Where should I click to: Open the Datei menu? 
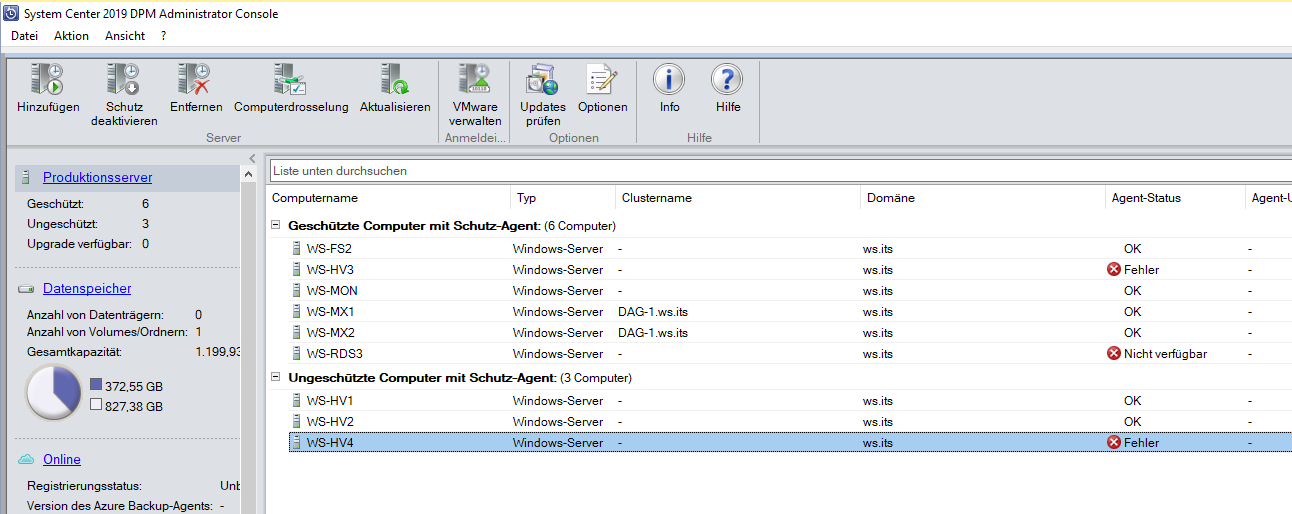24,36
